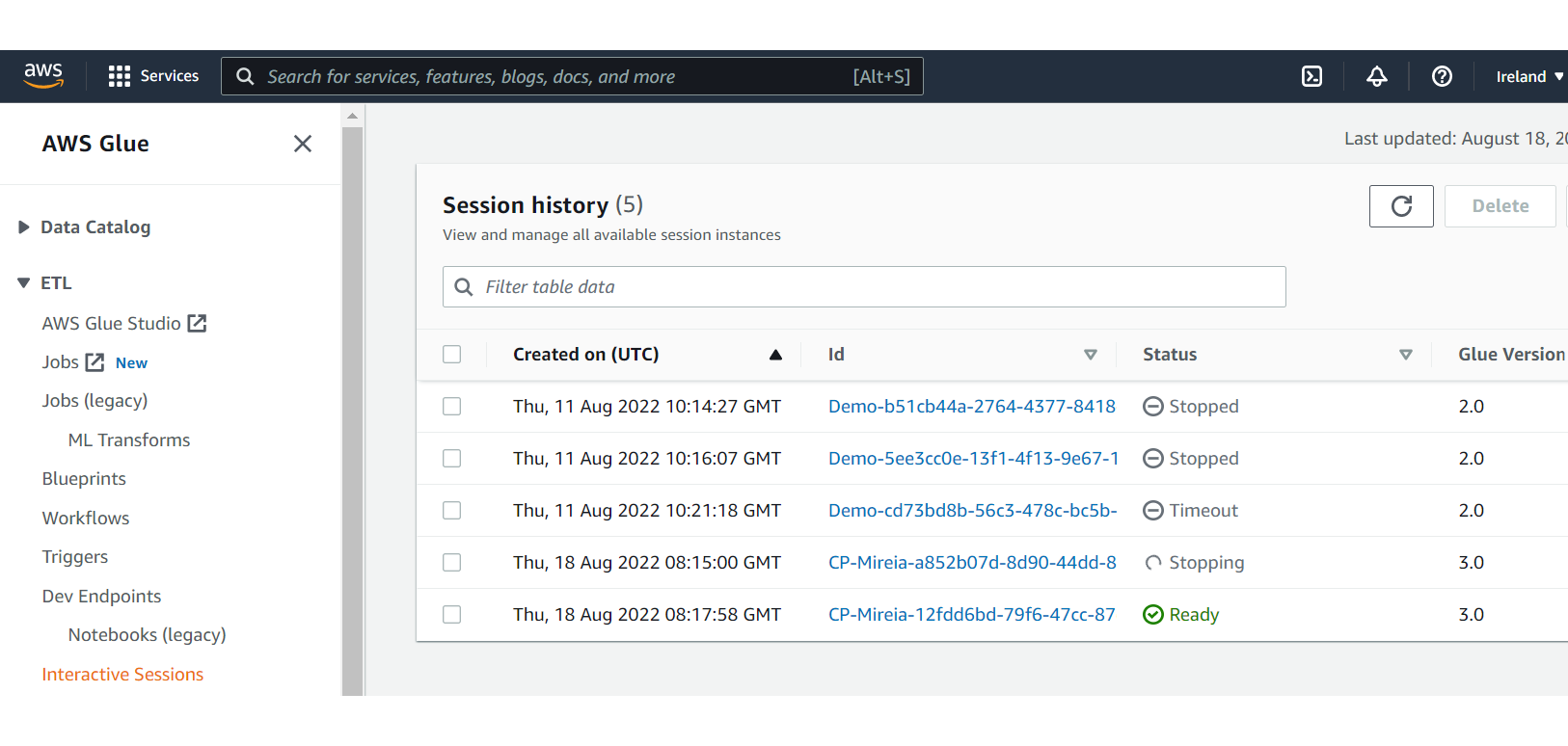Open Triggers in the sidebar
This screenshot has height=746, width=1568.
75,557
